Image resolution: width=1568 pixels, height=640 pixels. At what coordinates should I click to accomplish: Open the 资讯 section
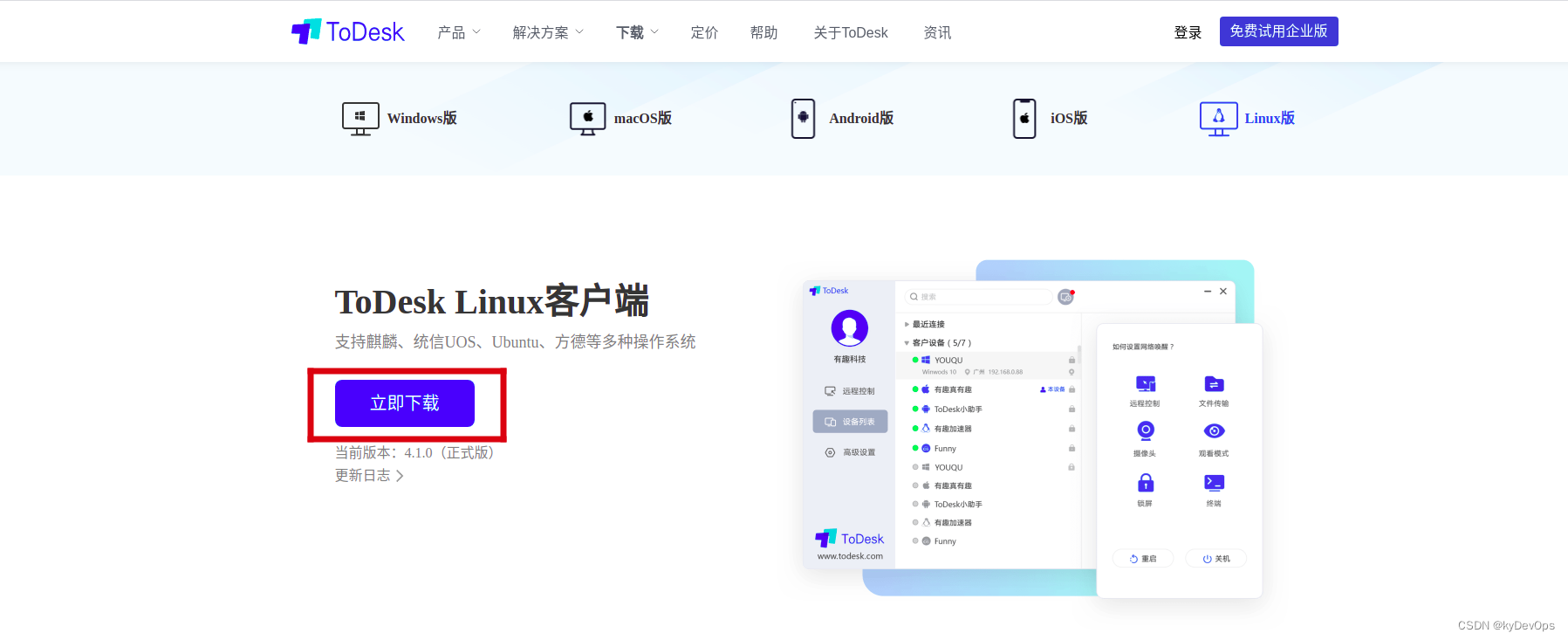pos(937,32)
